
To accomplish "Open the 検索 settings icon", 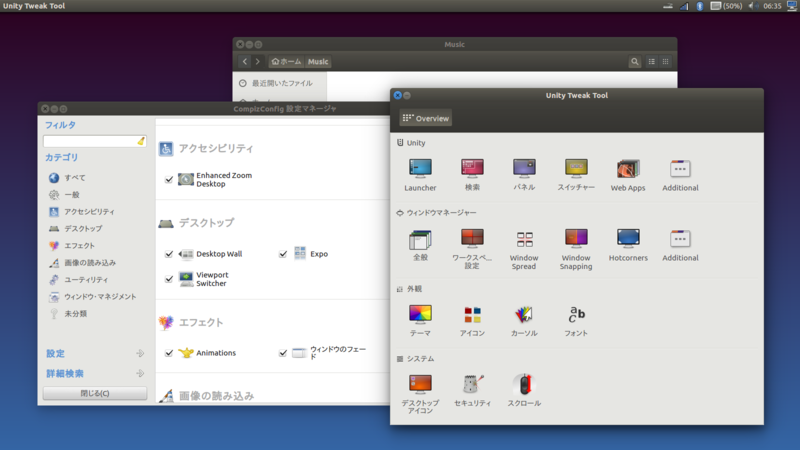I will pyautogui.click(x=472, y=175).
